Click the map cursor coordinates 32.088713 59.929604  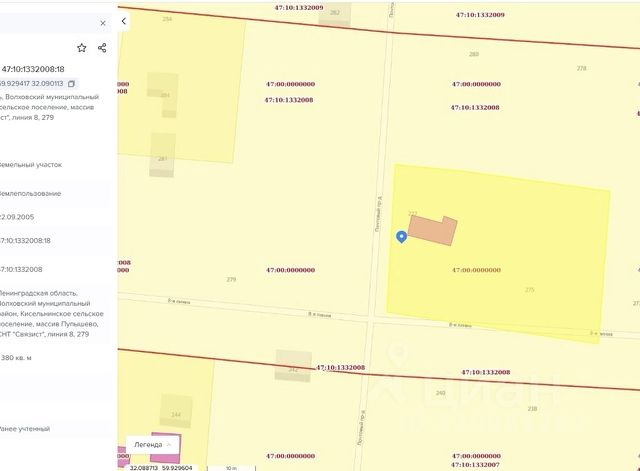tap(162, 468)
